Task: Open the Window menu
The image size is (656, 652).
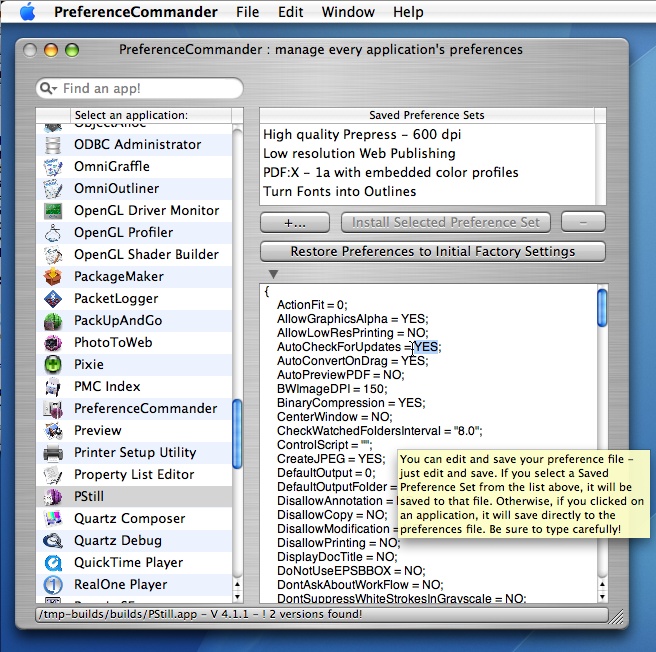Action: click(x=348, y=12)
